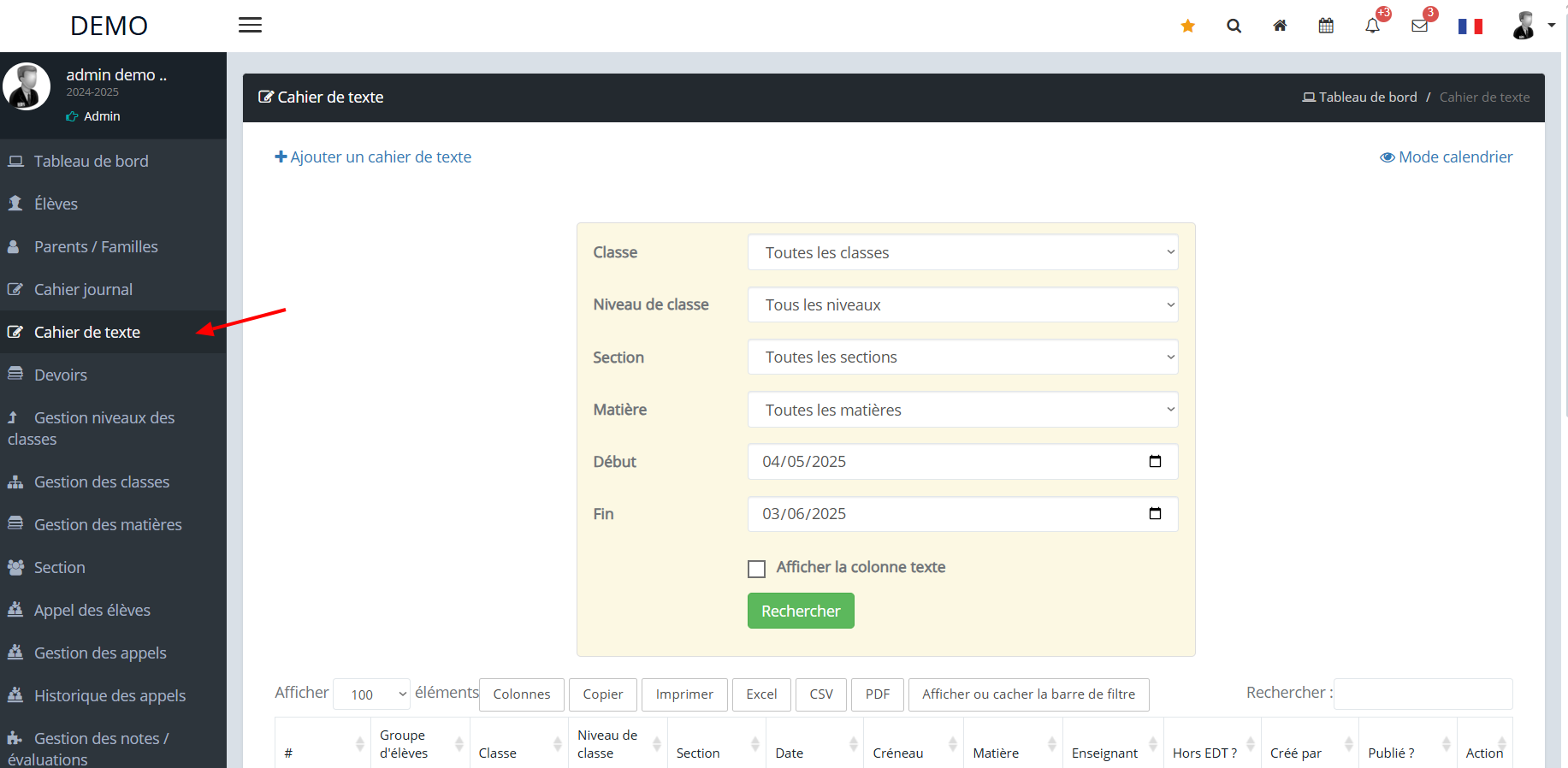Open Devoirs in the sidebar

[x=113, y=375]
